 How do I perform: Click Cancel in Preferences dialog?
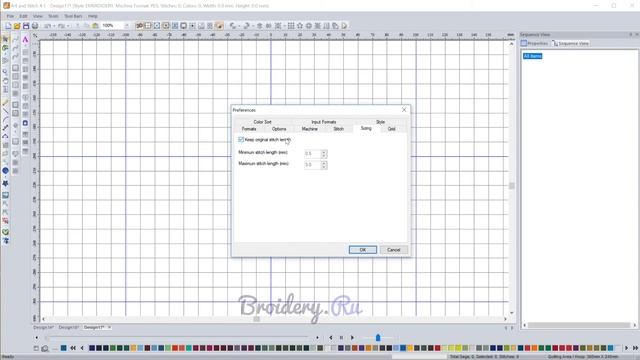click(393, 250)
